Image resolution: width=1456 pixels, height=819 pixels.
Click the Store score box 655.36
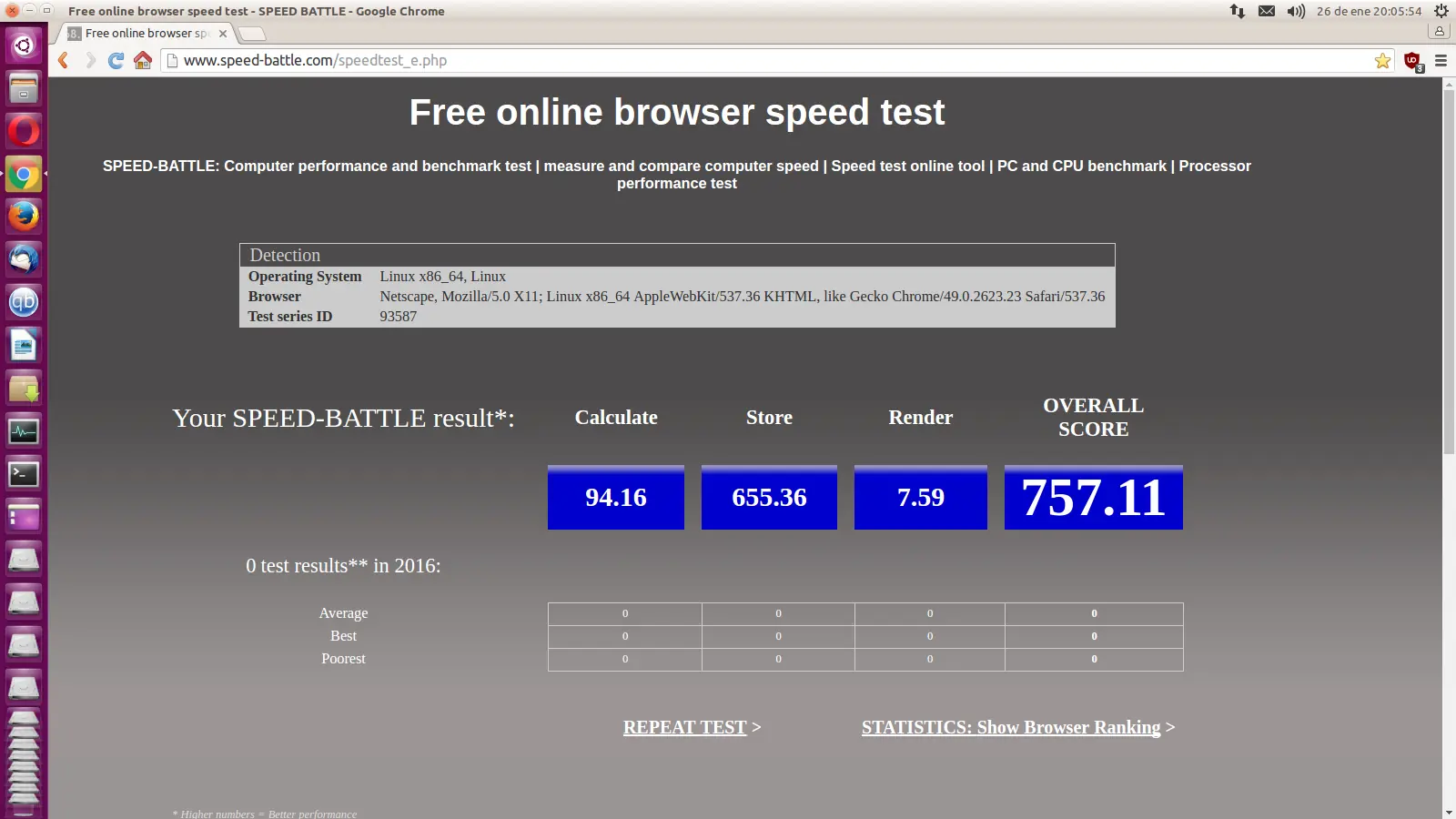tap(769, 497)
